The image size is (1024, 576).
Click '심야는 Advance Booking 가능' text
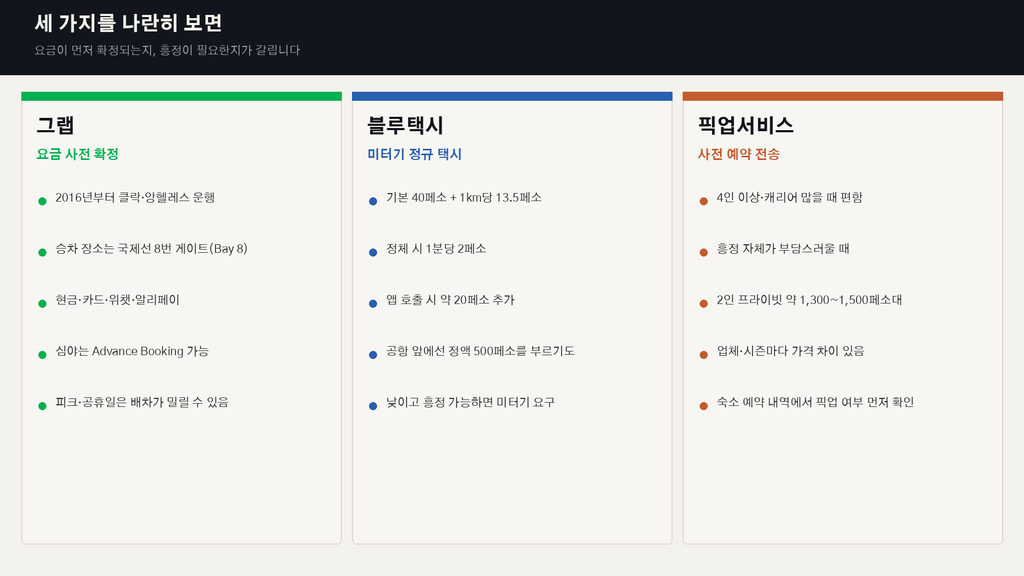tap(132, 351)
